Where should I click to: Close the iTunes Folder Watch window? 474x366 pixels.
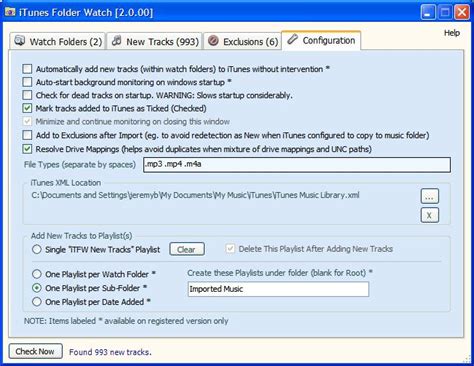(462, 13)
